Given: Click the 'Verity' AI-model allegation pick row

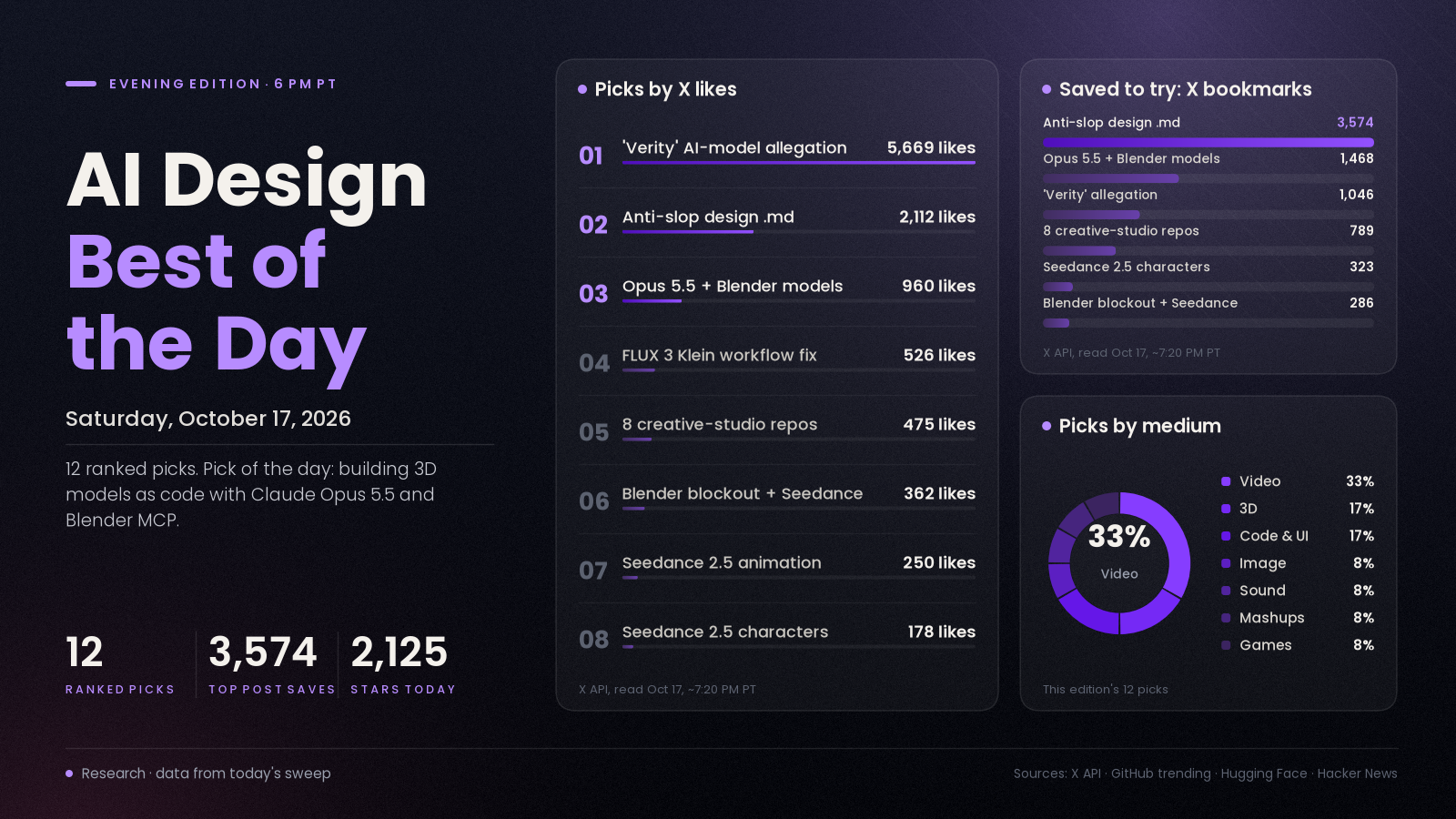Looking at the screenshot, I should click(x=776, y=154).
